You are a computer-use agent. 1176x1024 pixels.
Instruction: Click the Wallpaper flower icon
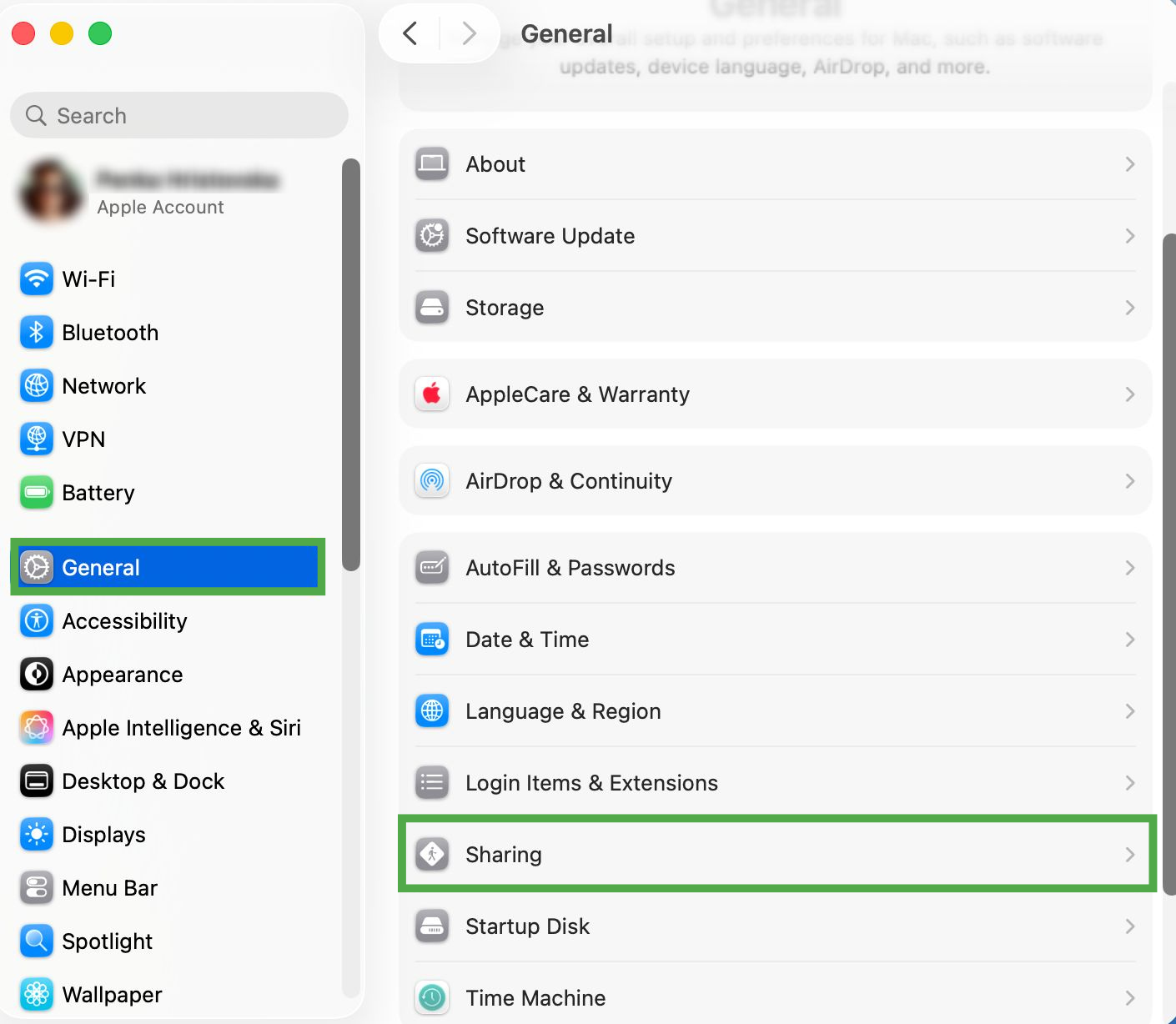point(37,995)
